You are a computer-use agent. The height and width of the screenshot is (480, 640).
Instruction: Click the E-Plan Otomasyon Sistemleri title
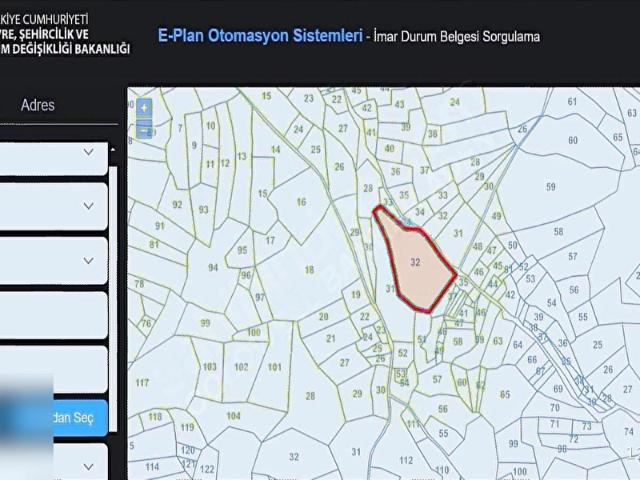(x=259, y=35)
